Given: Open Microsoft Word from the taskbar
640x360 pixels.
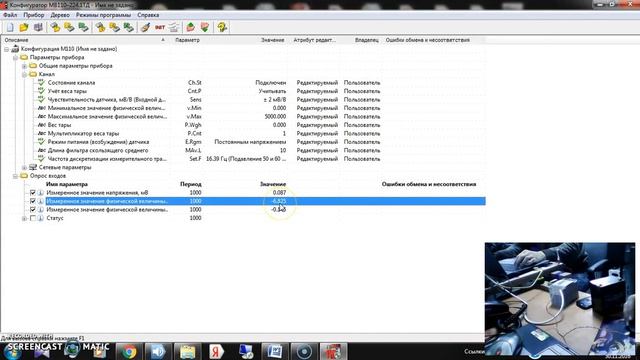Looking at the screenshot, I should coord(275,351).
